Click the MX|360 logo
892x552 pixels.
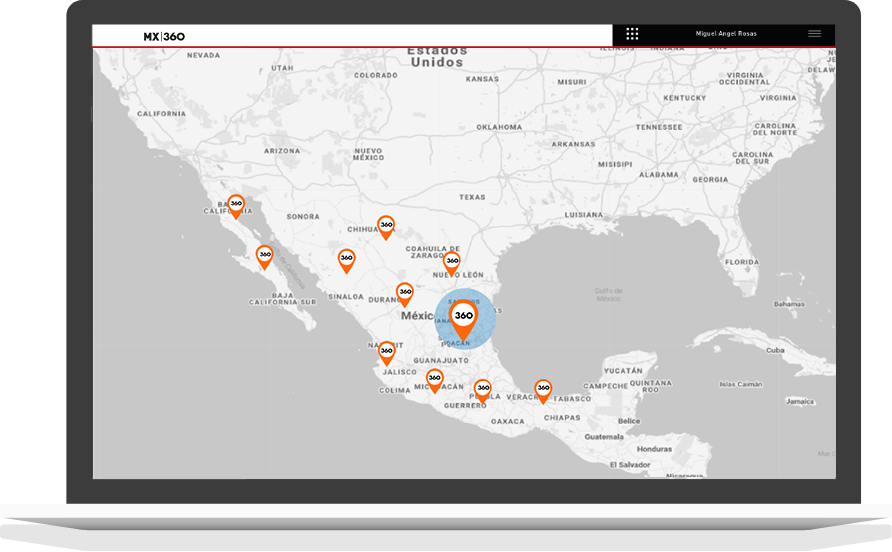[164, 36]
